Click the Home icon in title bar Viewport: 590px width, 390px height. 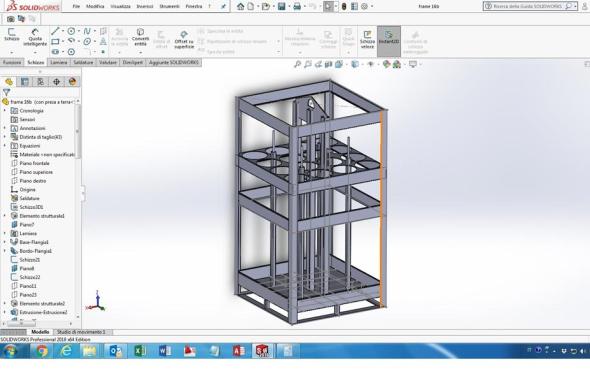pyautogui.click(x=240, y=6)
